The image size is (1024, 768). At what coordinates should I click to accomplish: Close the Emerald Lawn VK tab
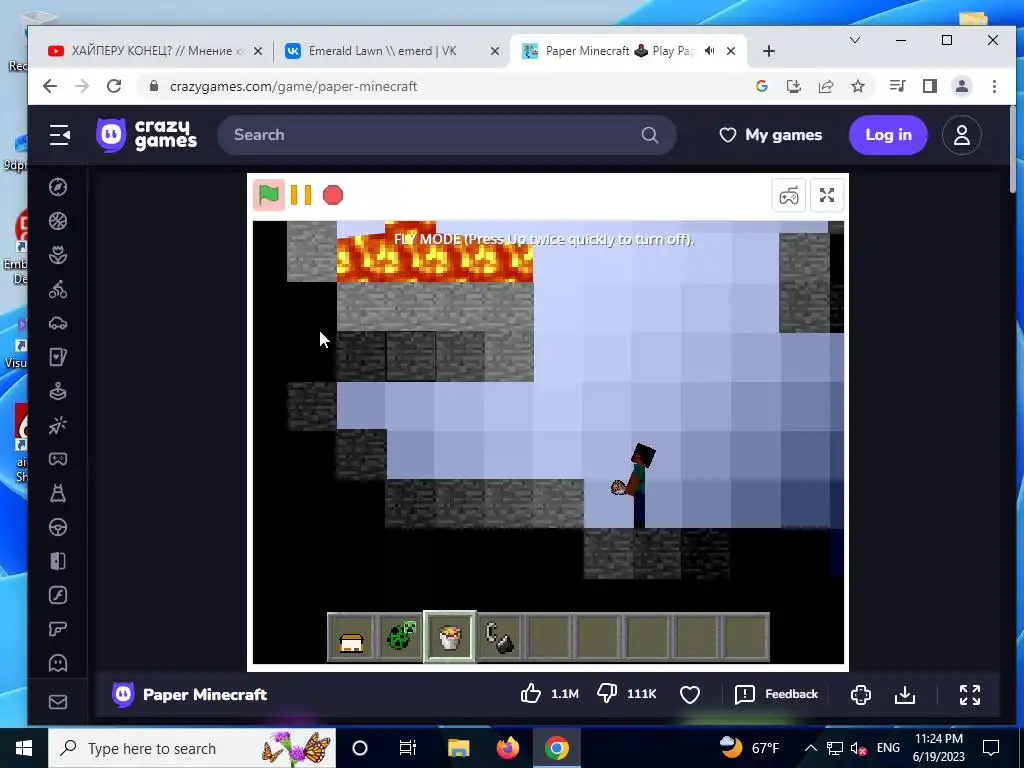coord(495,51)
